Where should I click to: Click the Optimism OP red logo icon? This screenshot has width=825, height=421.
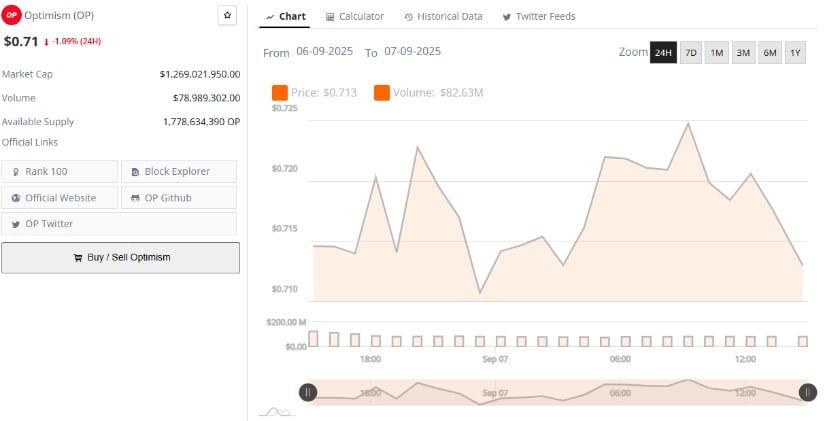(x=12, y=15)
